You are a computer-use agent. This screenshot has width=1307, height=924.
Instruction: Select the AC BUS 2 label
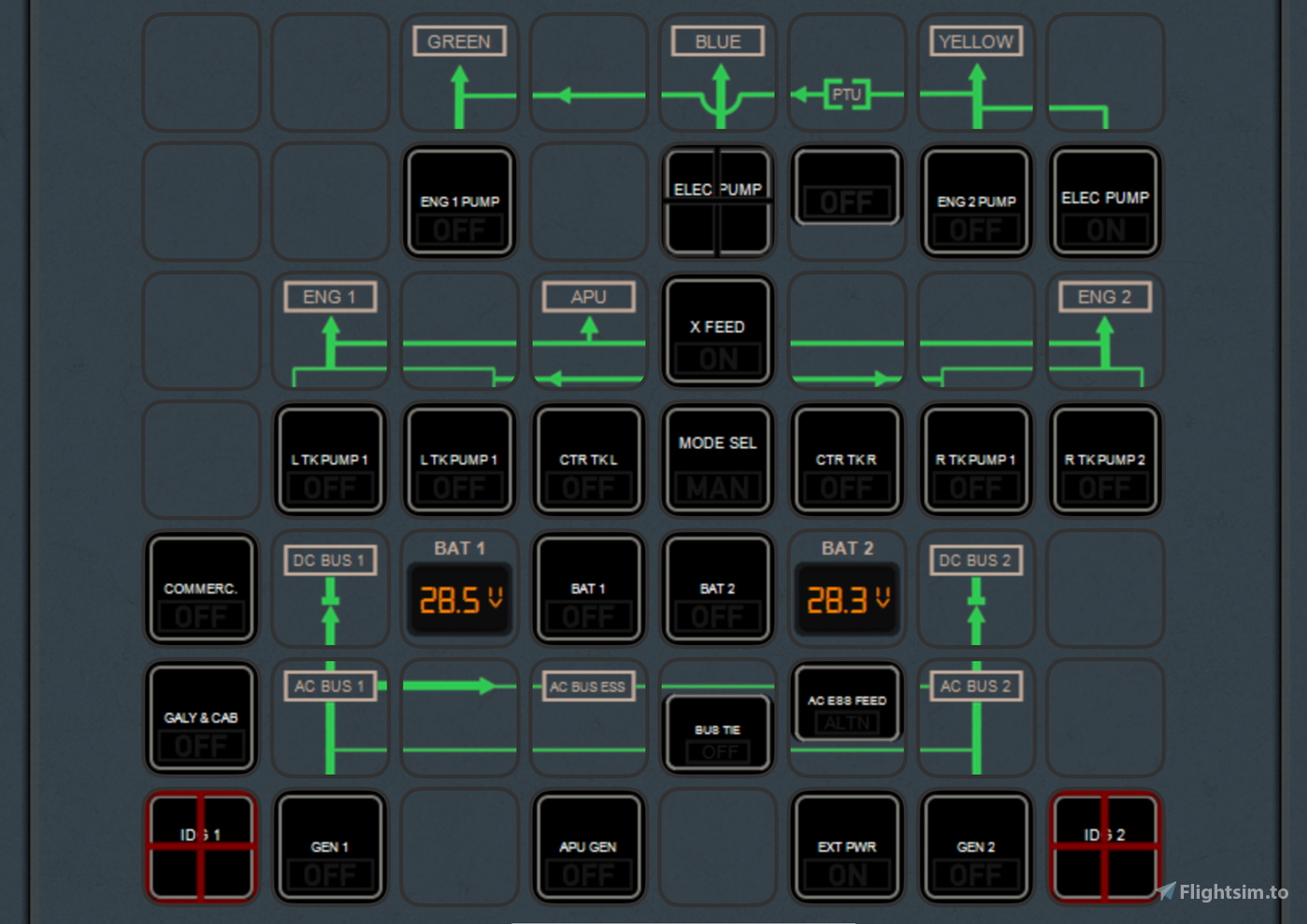(x=976, y=686)
